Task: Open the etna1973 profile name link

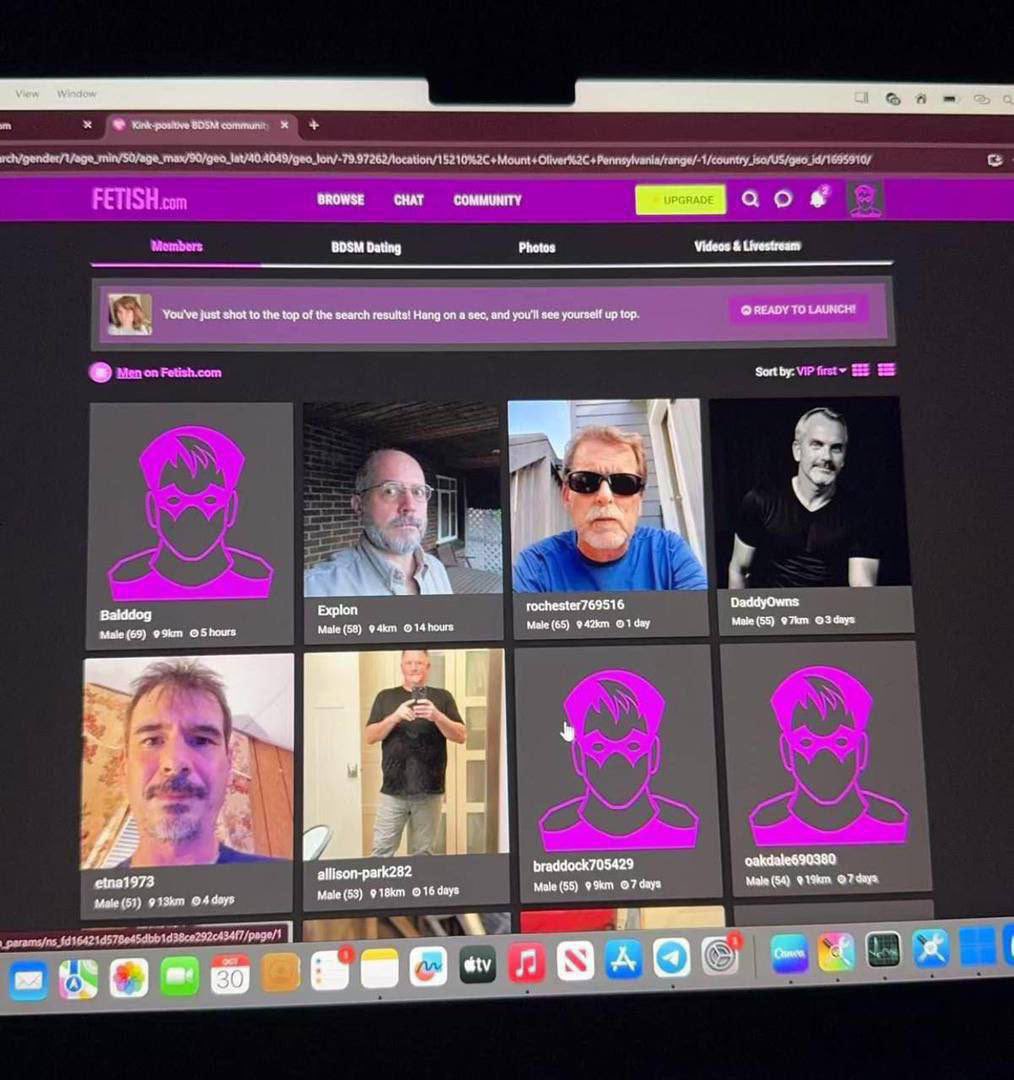Action: click(124, 882)
